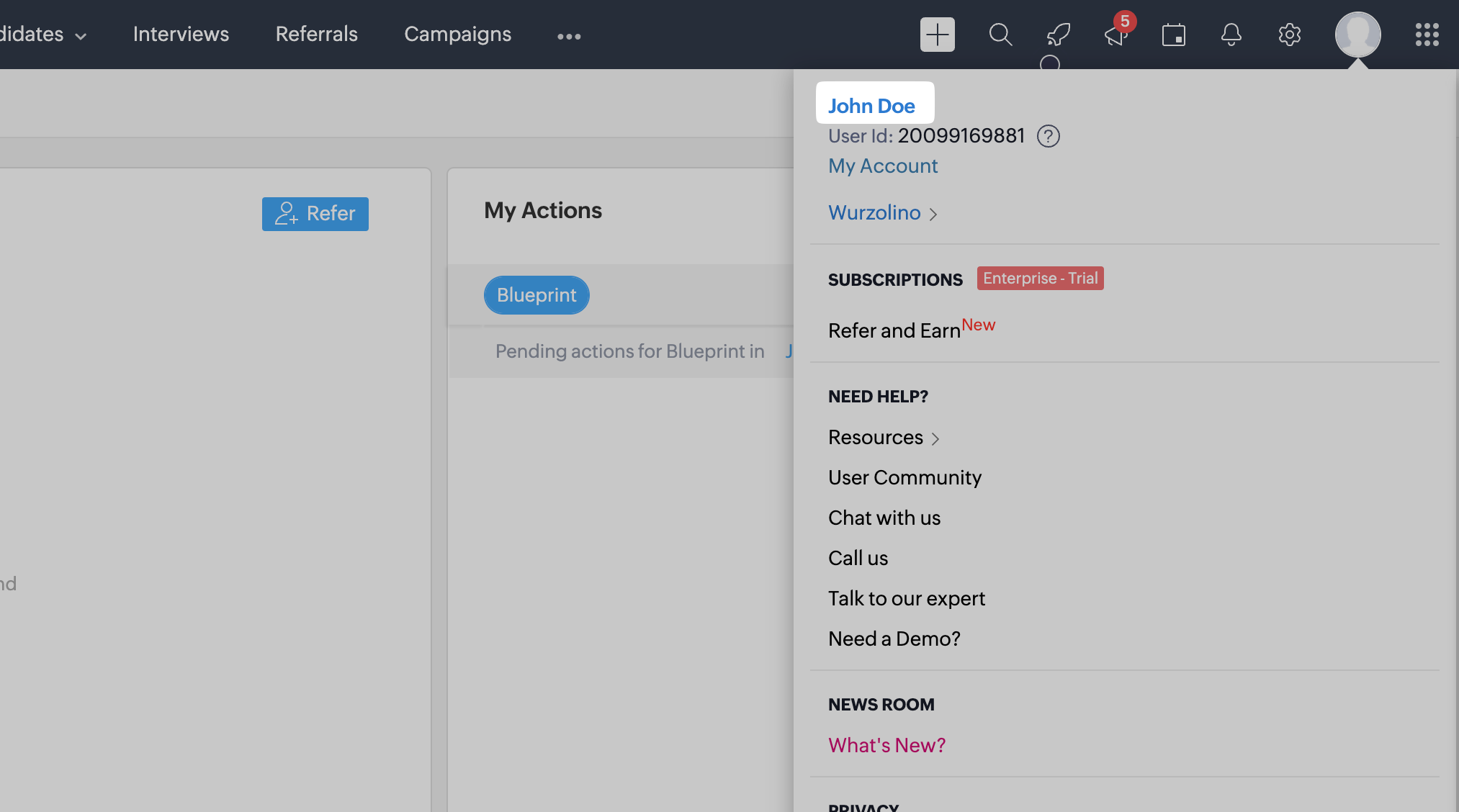Go to the Campaigns tab
The width and height of the screenshot is (1459, 812).
tap(457, 35)
